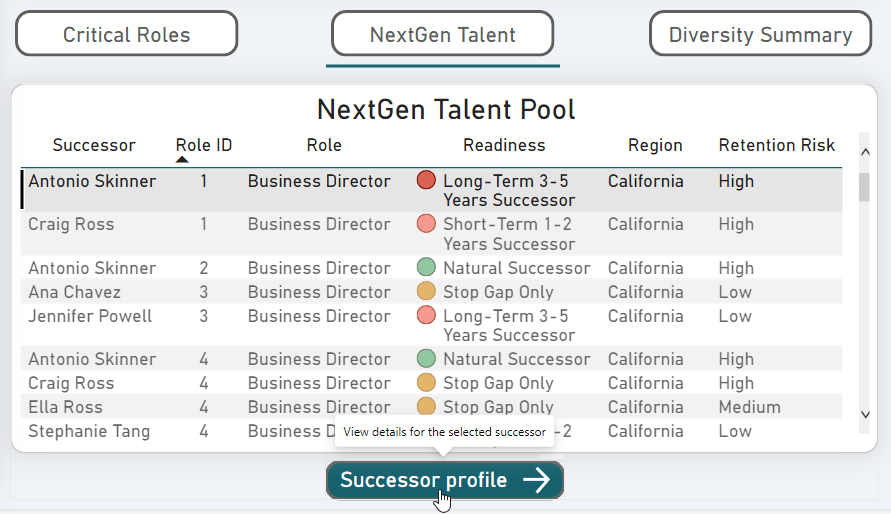Sort by the Readiness column header

(504, 145)
